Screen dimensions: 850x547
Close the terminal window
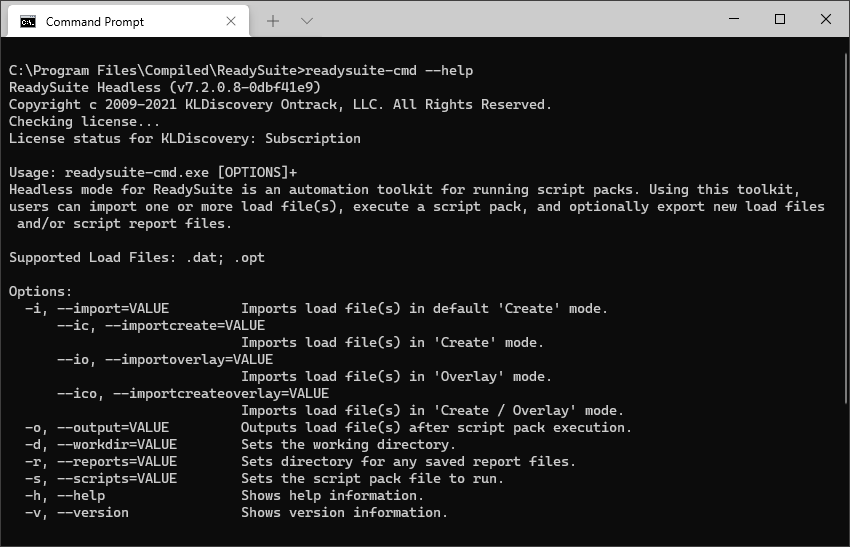825,19
